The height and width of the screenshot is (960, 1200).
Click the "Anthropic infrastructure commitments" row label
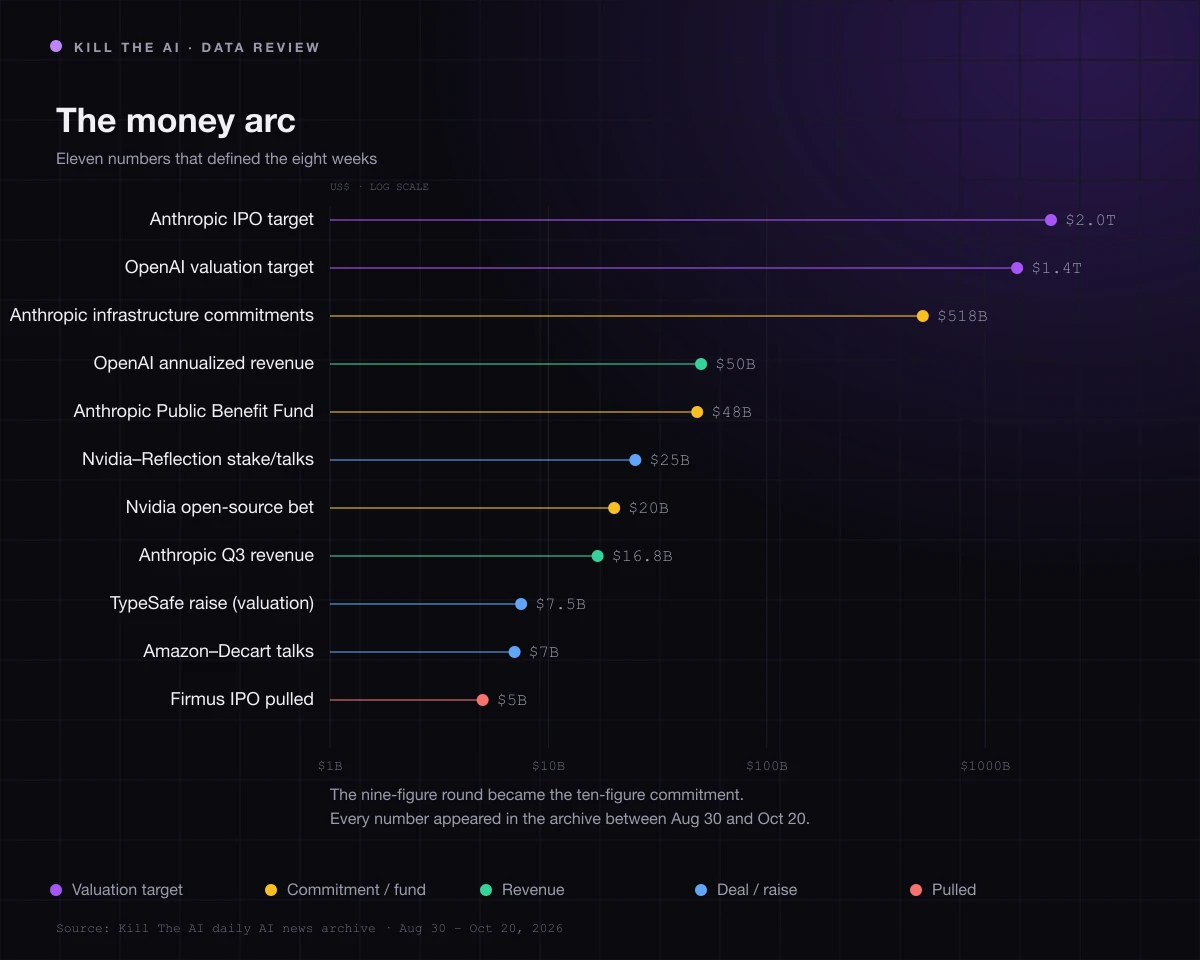tap(162, 315)
